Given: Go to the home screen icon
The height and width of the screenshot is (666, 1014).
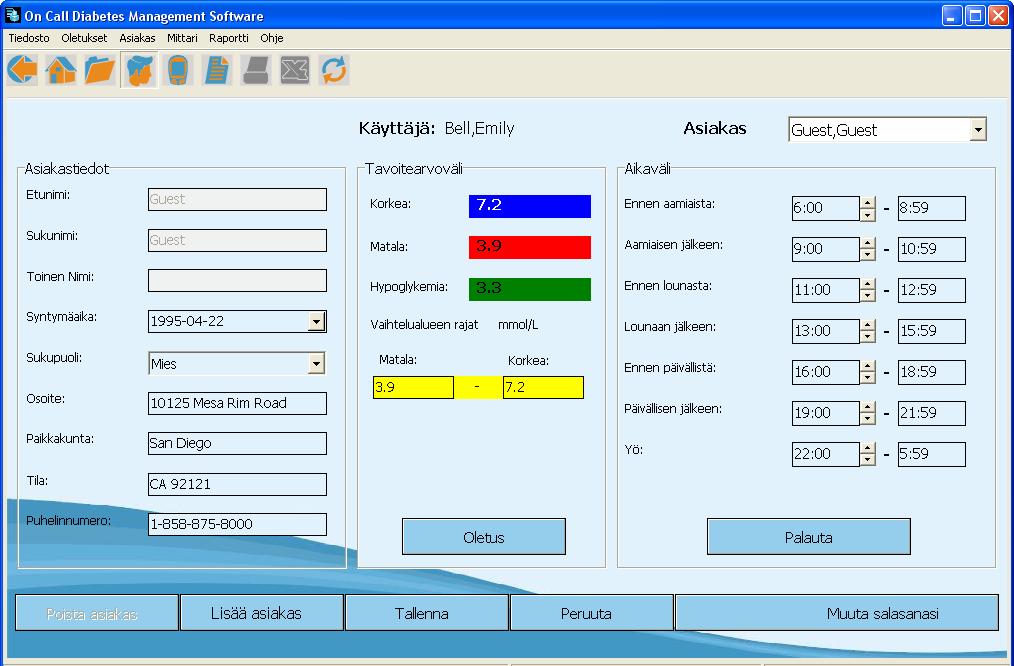Looking at the screenshot, I should pos(61,70).
